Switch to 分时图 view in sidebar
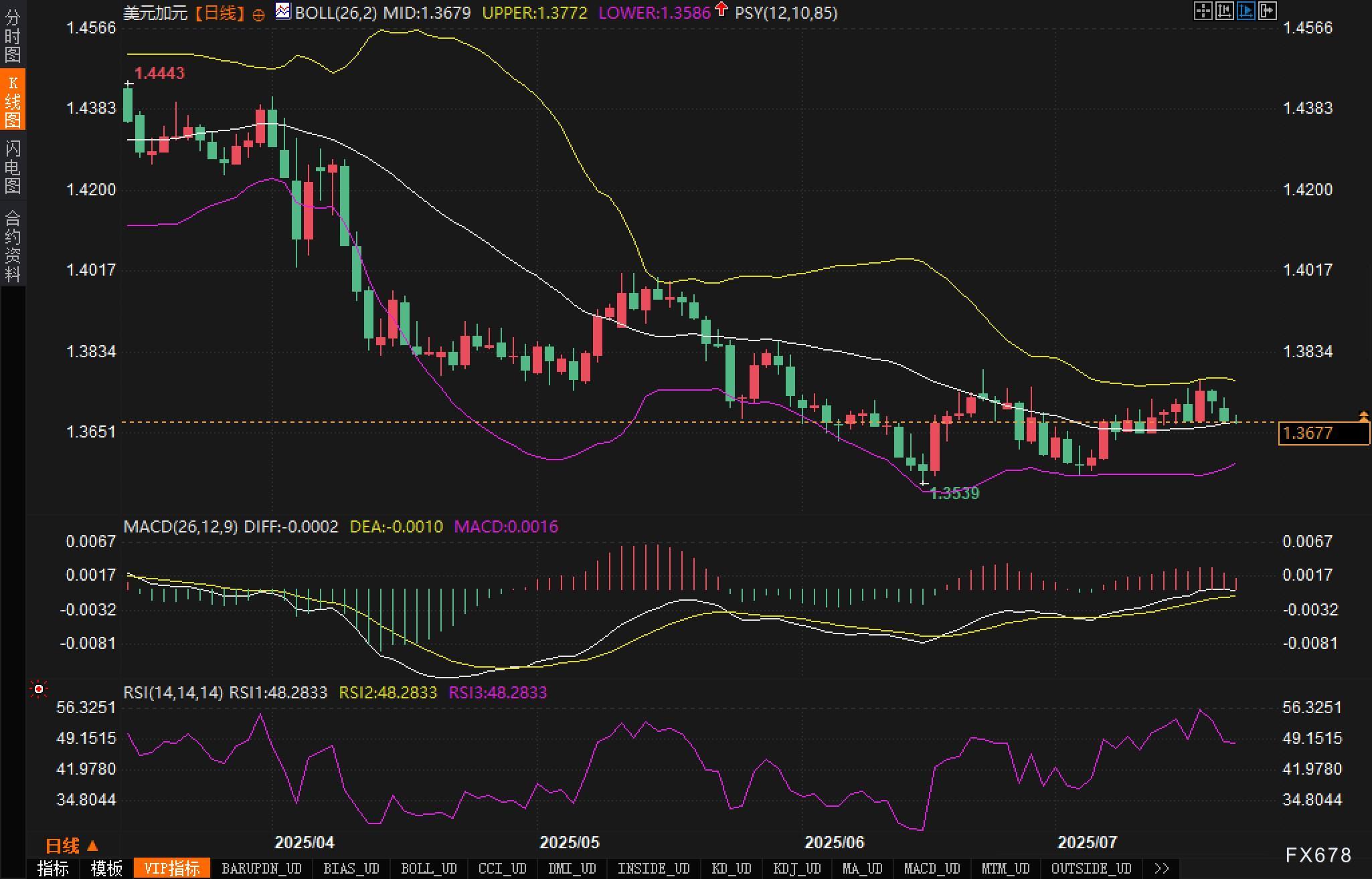The image size is (1372, 879). tap(13, 35)
